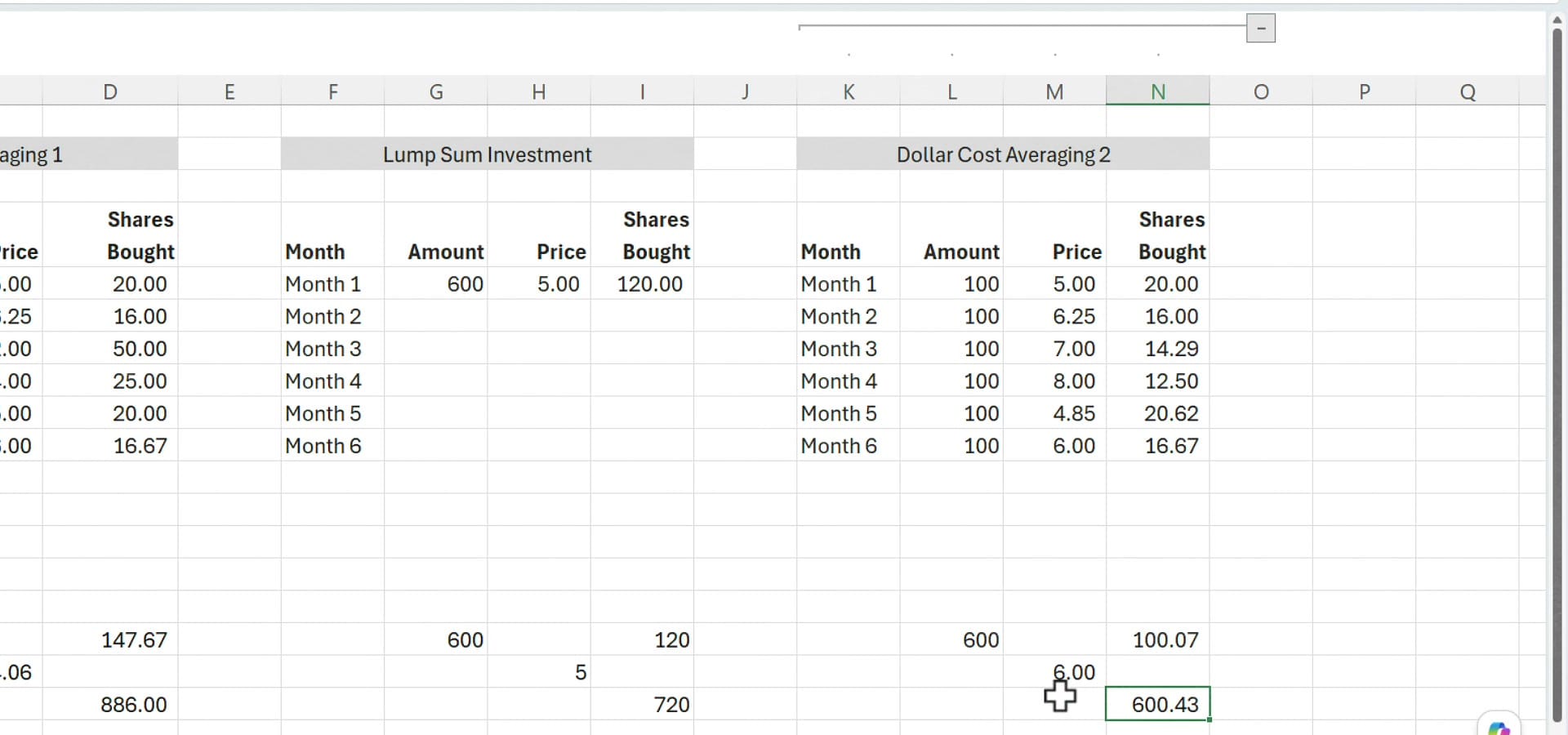Image resolution: width=1568 pixels, height=735 pixels.
Task: Select price cell 8.00 in Averaging 2
Action: [1054, 381]
